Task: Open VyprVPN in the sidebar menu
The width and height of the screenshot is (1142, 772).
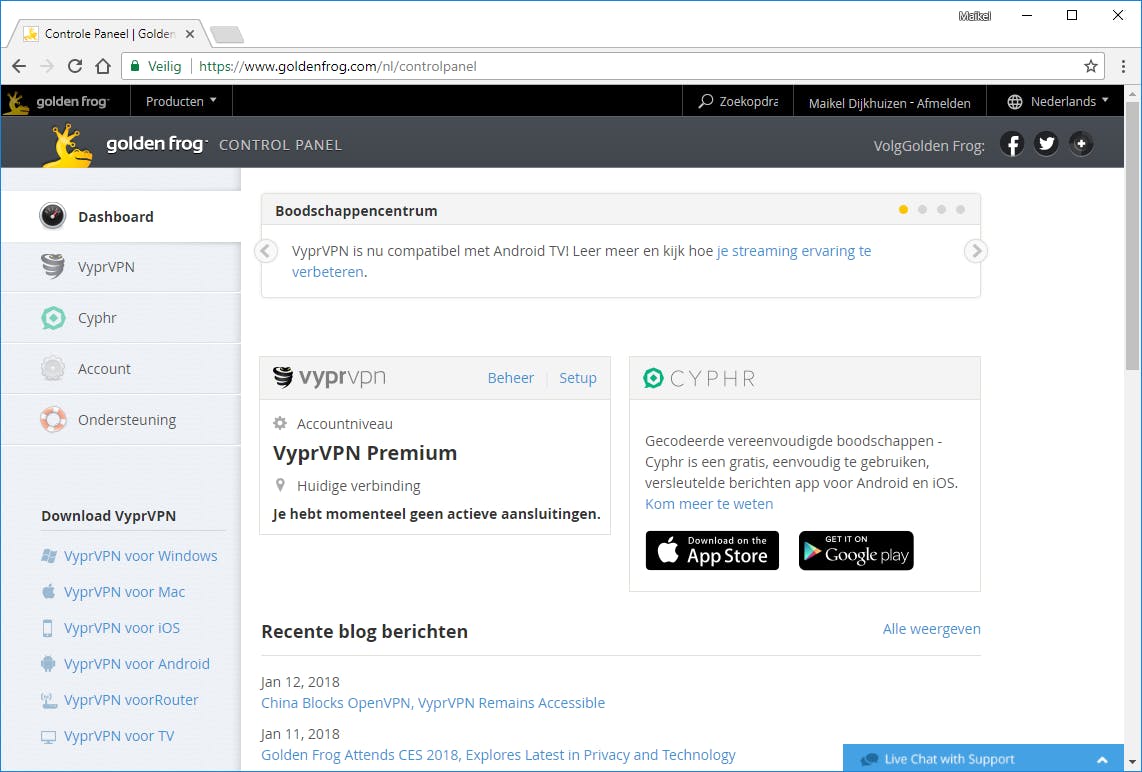Action: [x=106, y=267]
